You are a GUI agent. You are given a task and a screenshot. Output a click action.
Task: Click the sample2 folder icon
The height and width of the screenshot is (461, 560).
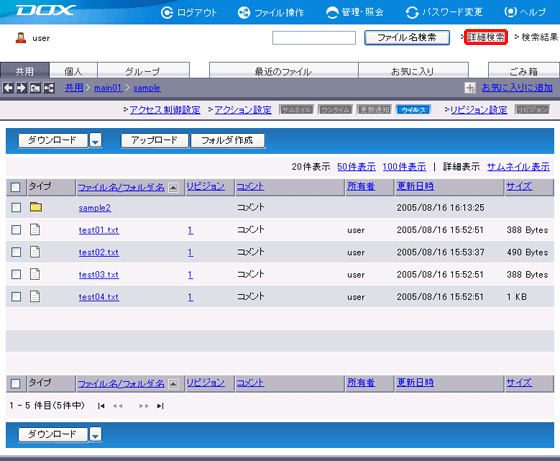(x=36, y=207)
